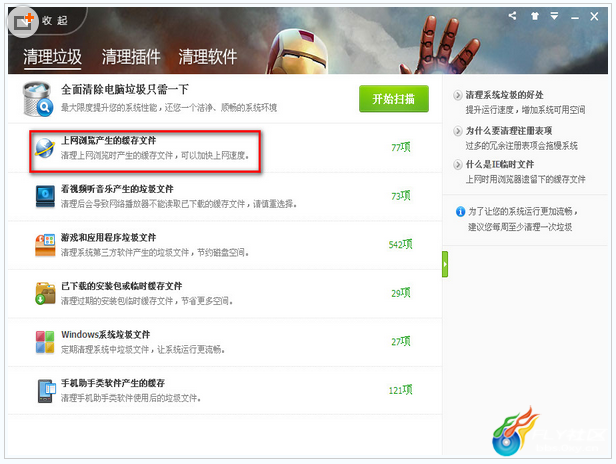Select the Windows system junk icon
This screenshot has height=464, width=616.
45,342
